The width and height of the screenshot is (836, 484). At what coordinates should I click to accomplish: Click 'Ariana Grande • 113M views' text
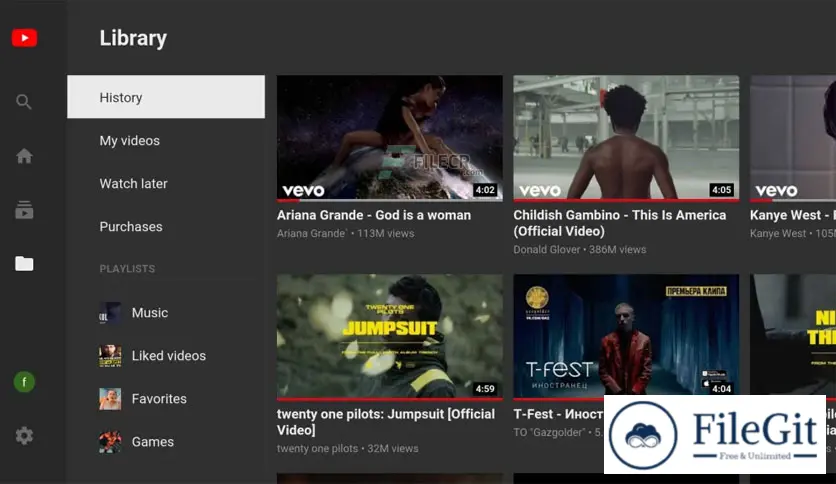pos(345,233)
